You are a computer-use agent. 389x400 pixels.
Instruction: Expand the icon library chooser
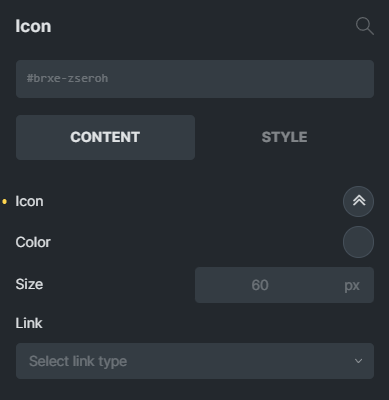pyautogui.click(x=358, y=202)
